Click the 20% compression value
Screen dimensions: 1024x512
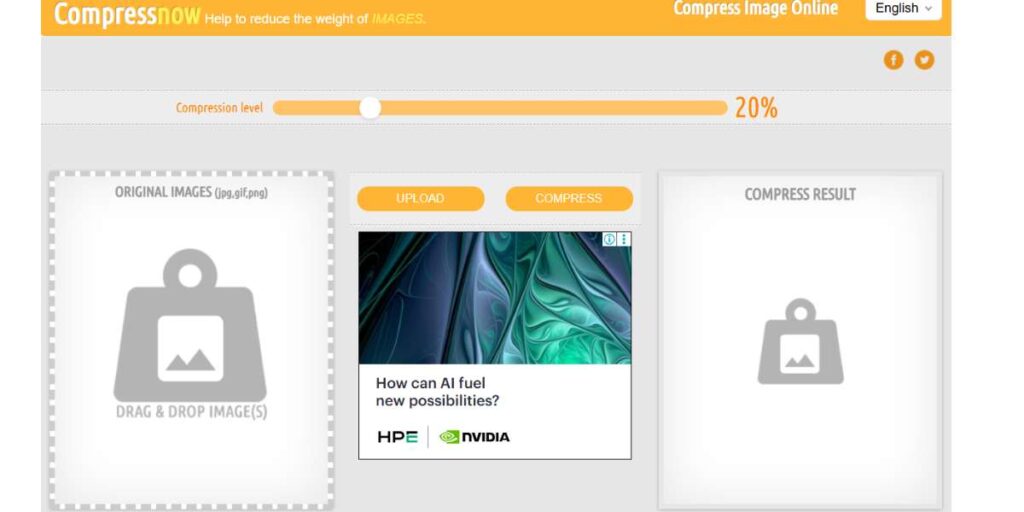coord(756,108)
